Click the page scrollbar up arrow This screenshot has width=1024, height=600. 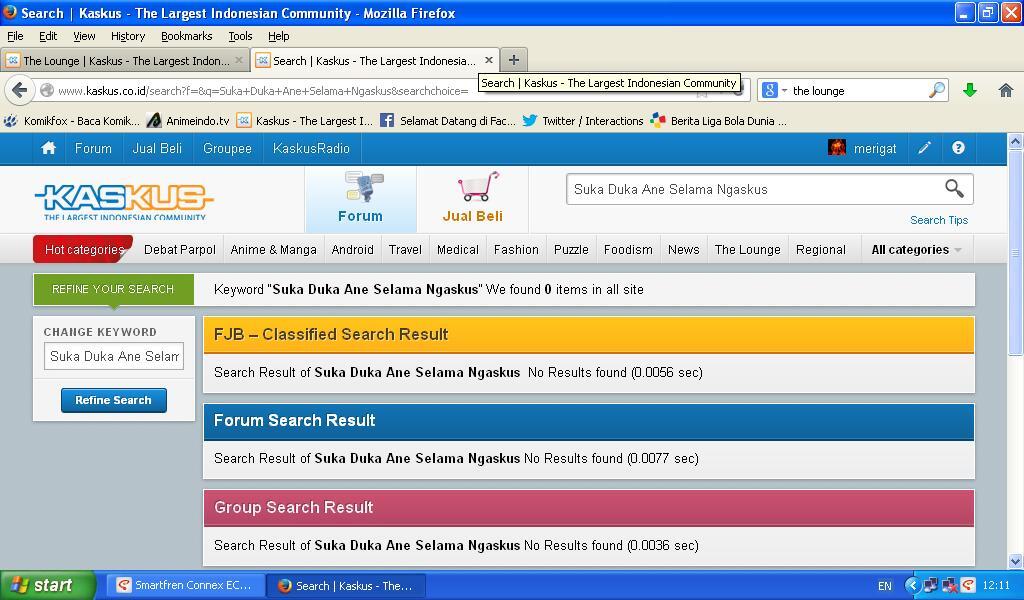1016,141
